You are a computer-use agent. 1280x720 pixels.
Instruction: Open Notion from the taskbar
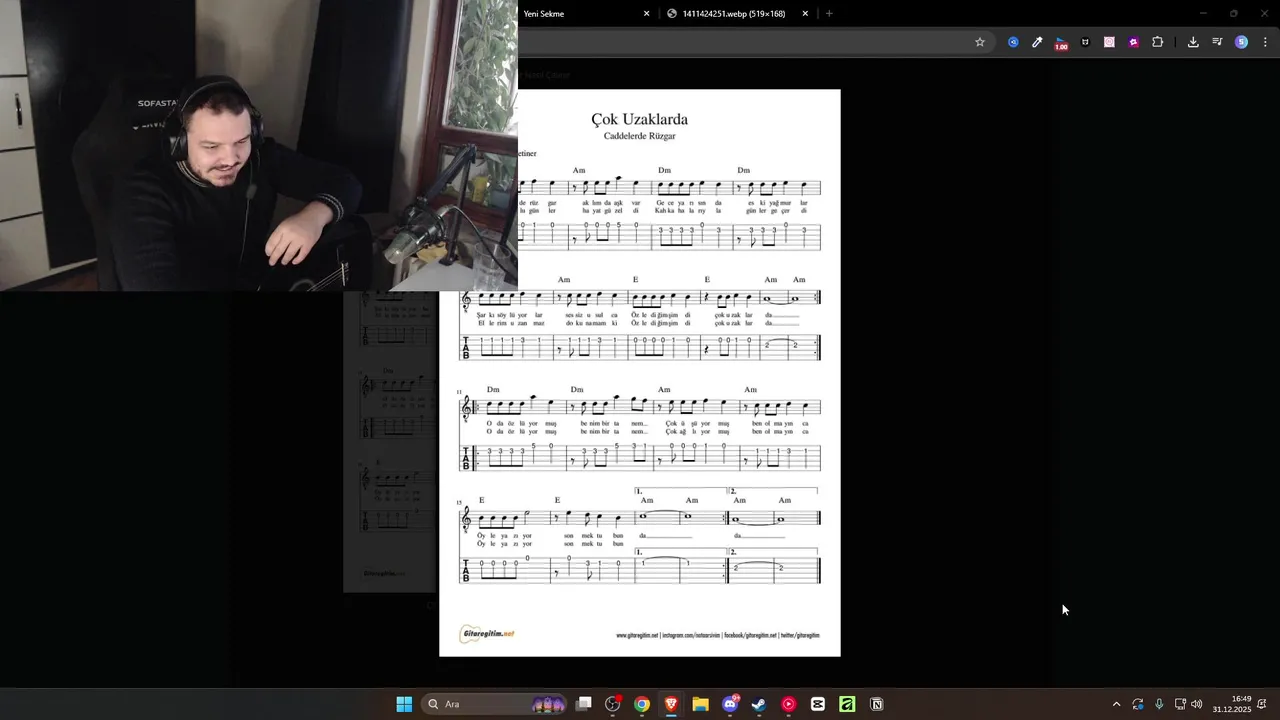point(876,704)
